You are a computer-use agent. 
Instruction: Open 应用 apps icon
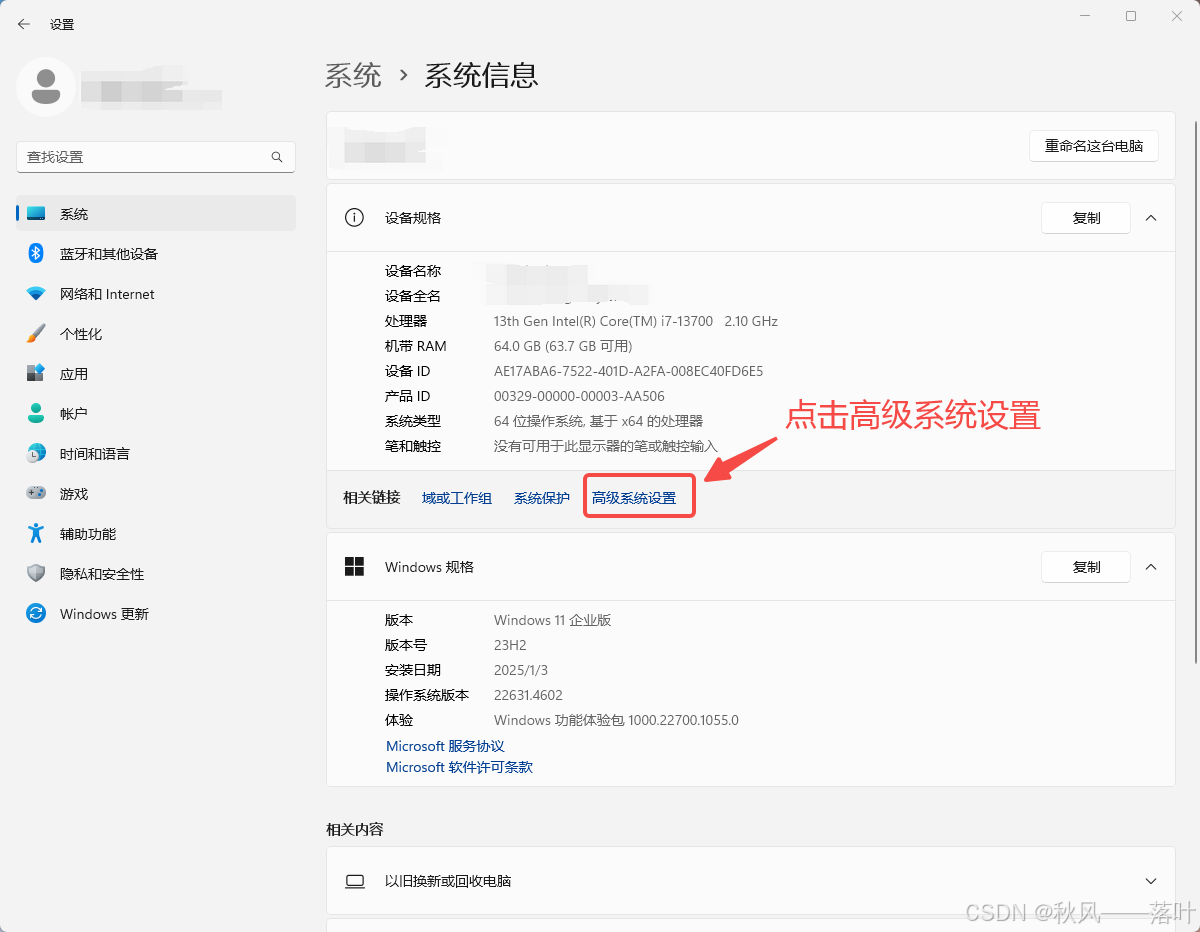(36, 374)
